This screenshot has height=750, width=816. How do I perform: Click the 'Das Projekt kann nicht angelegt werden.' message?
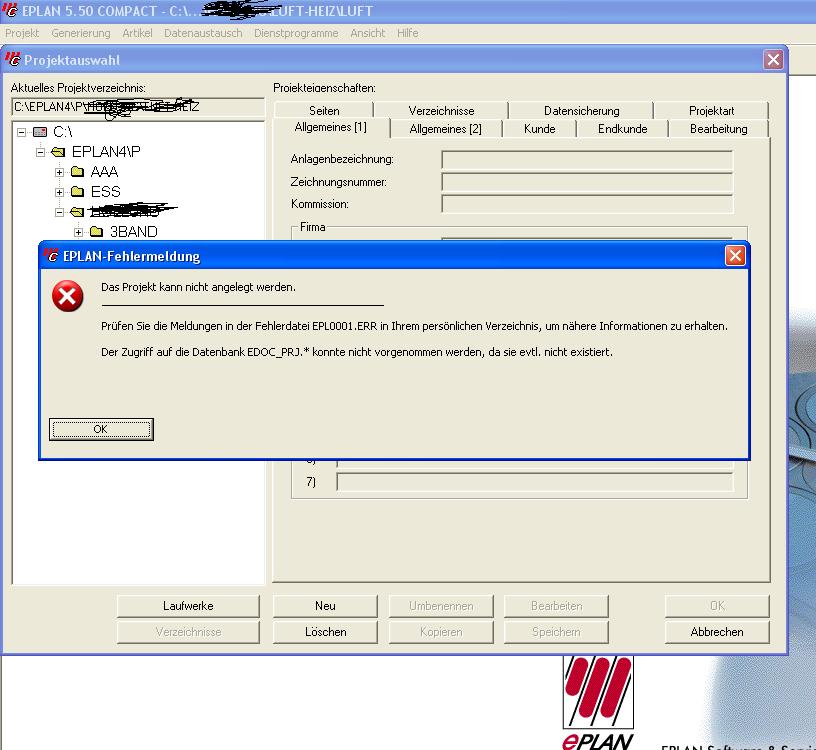[x=198, y=287]
